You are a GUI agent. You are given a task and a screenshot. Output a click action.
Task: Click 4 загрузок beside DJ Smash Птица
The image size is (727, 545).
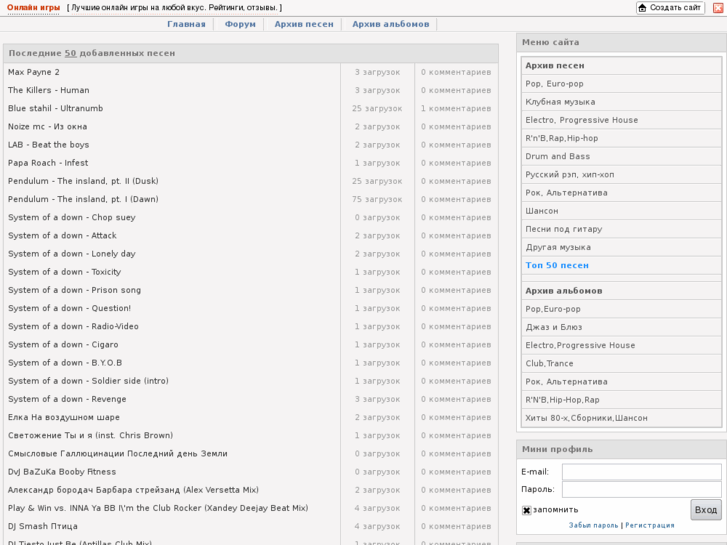pos(377,526)
